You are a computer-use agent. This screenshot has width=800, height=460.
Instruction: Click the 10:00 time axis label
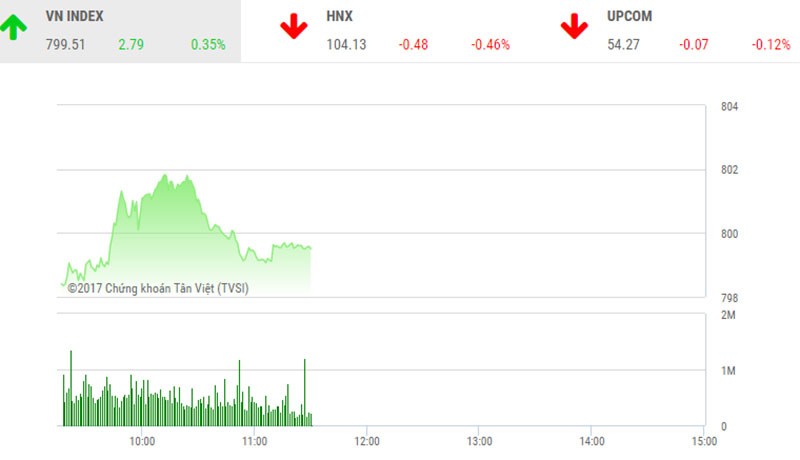click(x=141, y=441)
